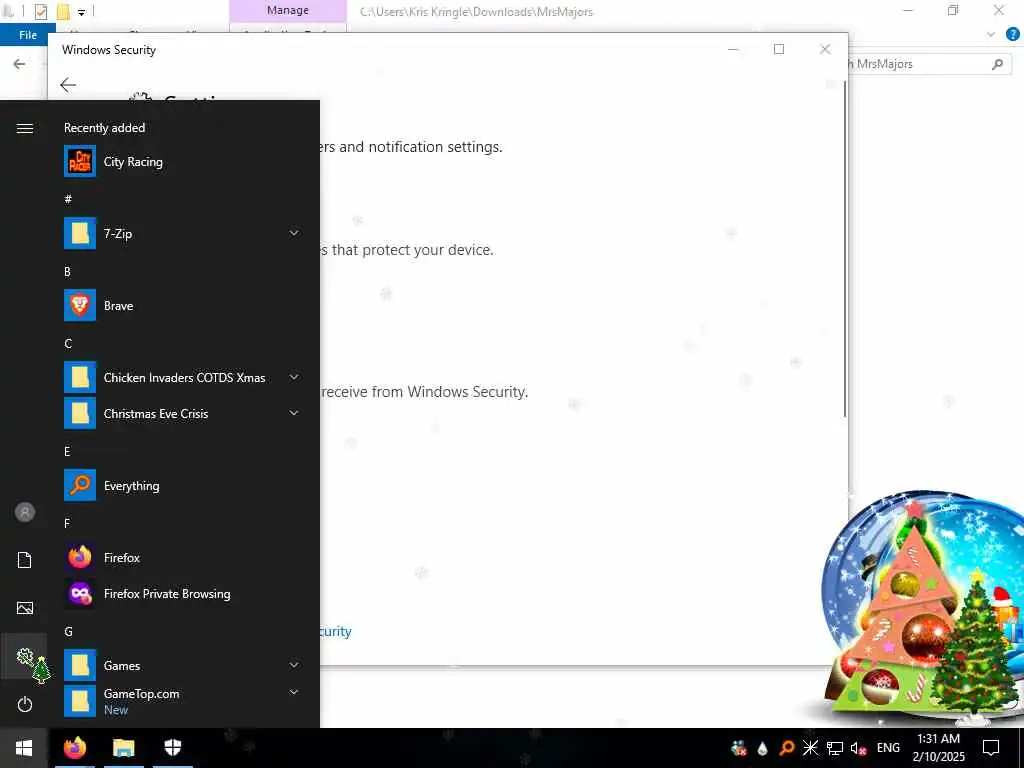Select the Manage tab in Explorer
The height and width of the screenshot is (768, 1024).
point(287,10)
